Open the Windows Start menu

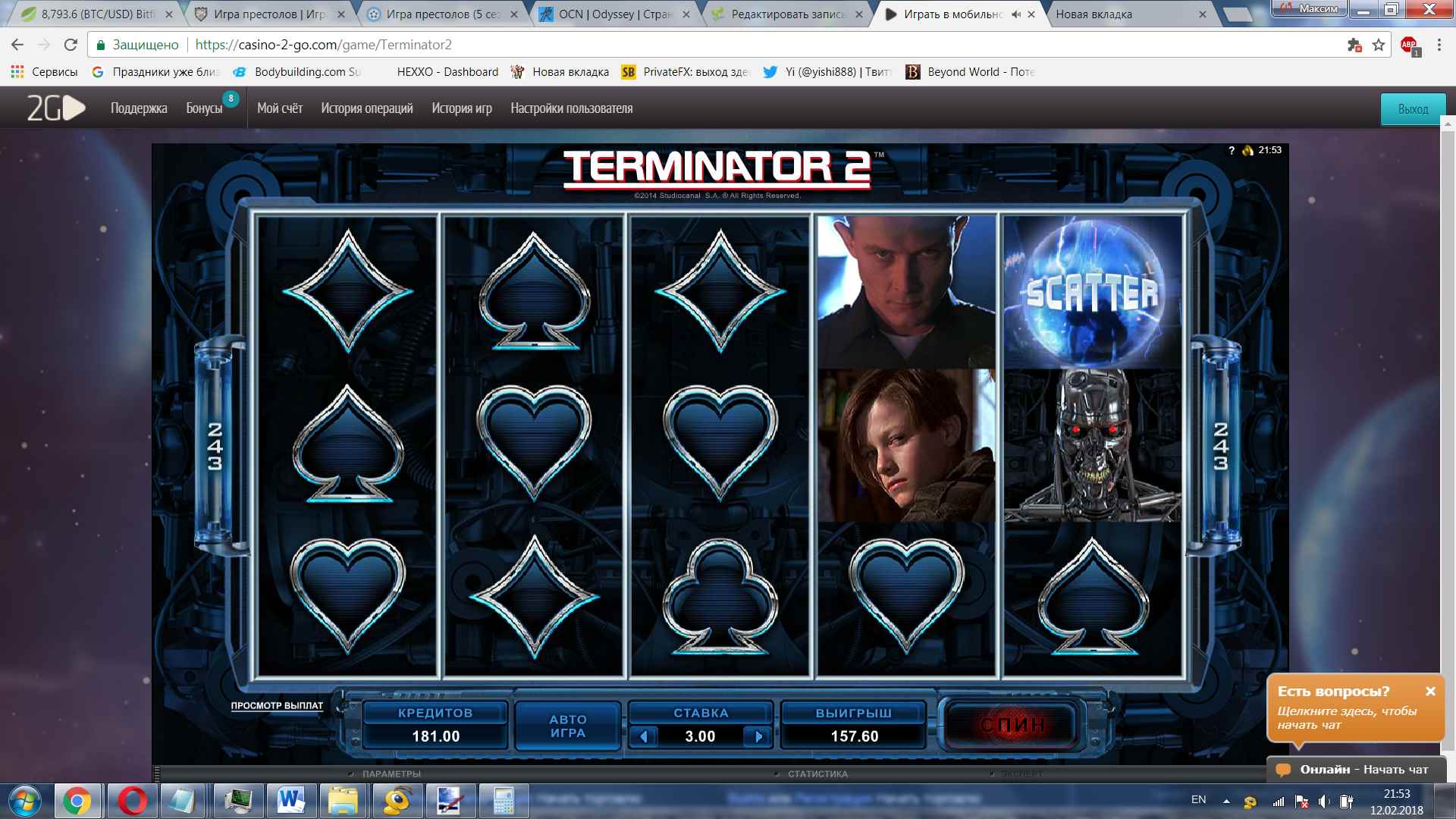point(25,802)
